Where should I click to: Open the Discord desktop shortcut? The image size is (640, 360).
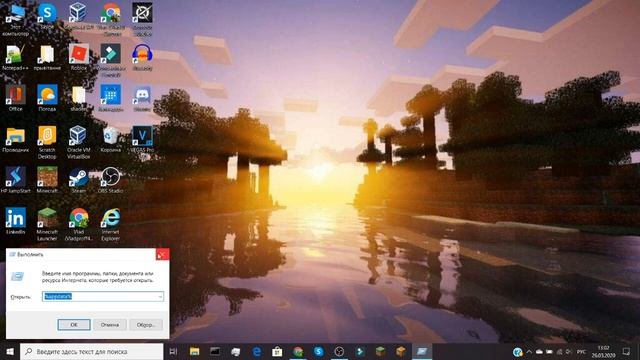coord(142,98)
